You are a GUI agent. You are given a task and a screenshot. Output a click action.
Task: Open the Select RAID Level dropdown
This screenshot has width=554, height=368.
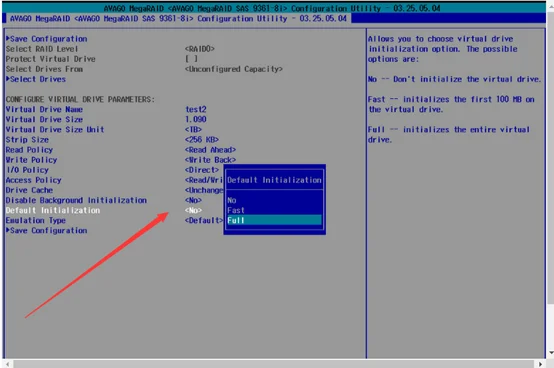[x=200, y=49]
